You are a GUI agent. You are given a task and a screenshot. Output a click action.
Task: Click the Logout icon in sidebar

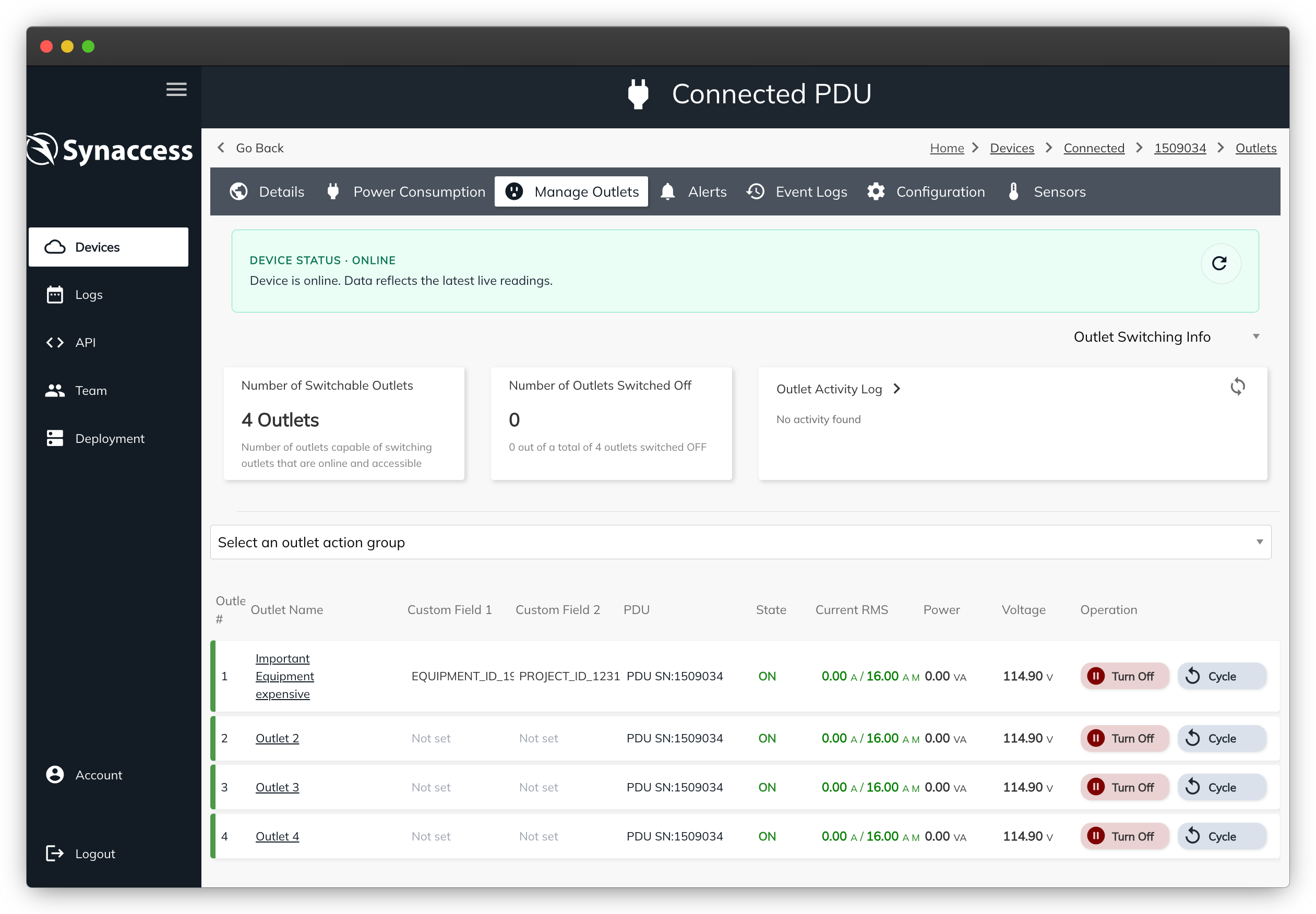(x=55, y=853)
